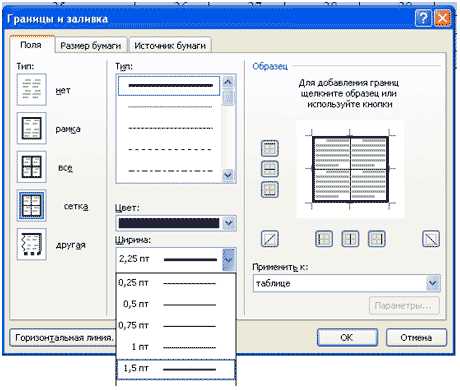Toggle right border button under preview
Viewport: 460px width, 390px height.
tap(377, 239)
